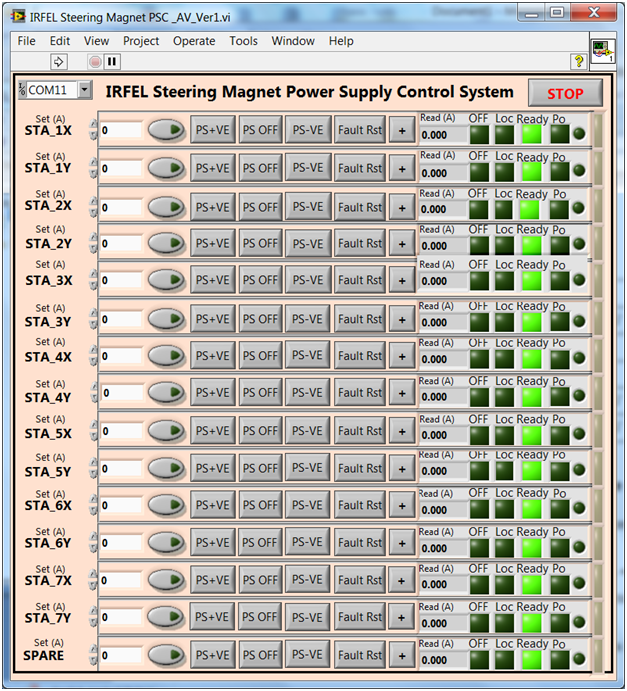Click the Abort Execution red circle icon
The image size is (627, 691).
[95, 62]
